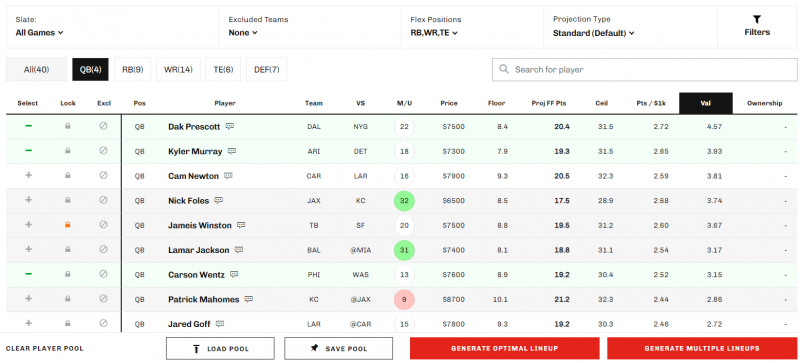Image resolution: width=800 pixels, height=363 pixels.
Task: Toggle the lock for Carson Wentz
Action: 68,274
